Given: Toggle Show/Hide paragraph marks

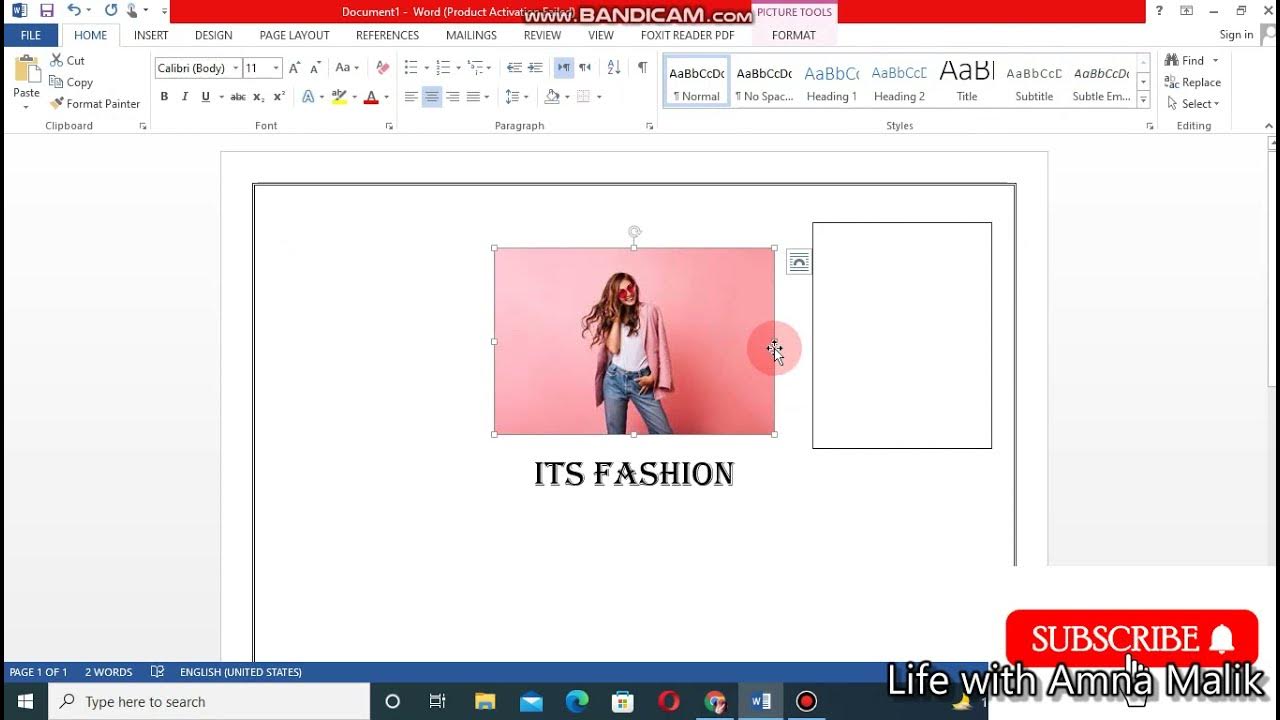Looking at the screenshot, I should pos(642,67).
